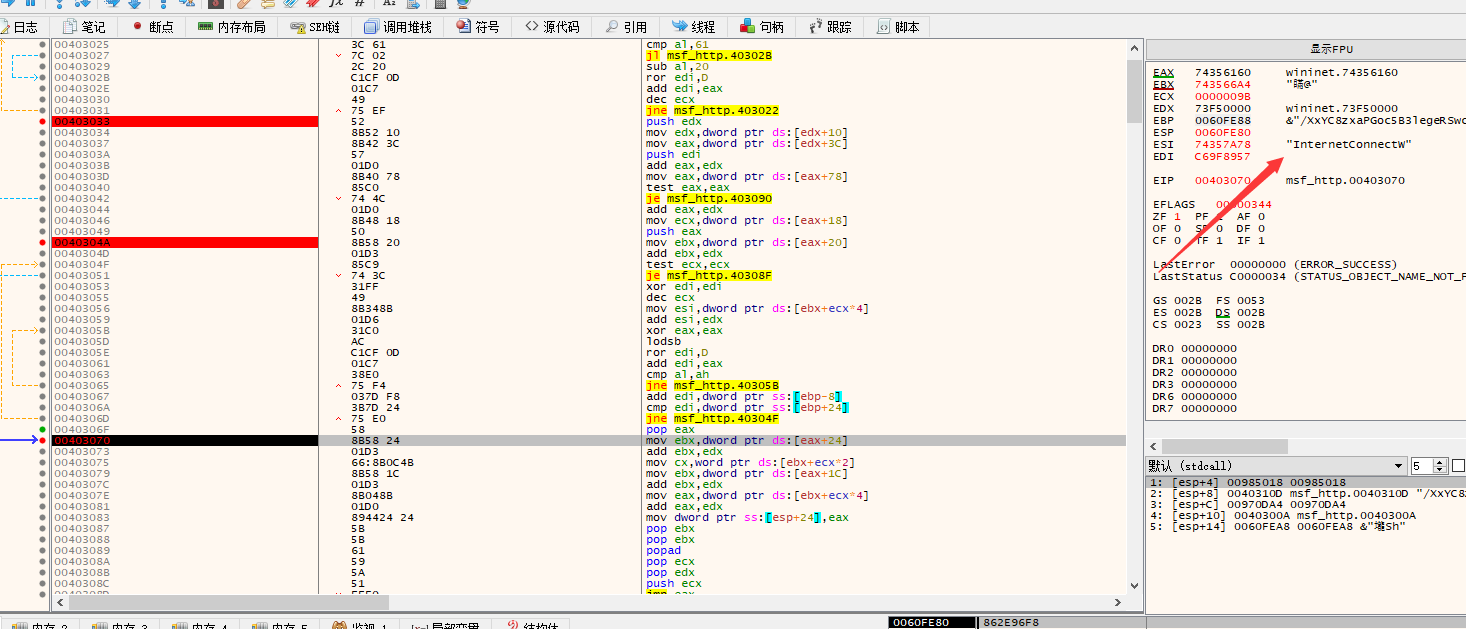This screenshot has height=629, width=1466.
Task: Open the 源代码 source tab
Action: 553,27
